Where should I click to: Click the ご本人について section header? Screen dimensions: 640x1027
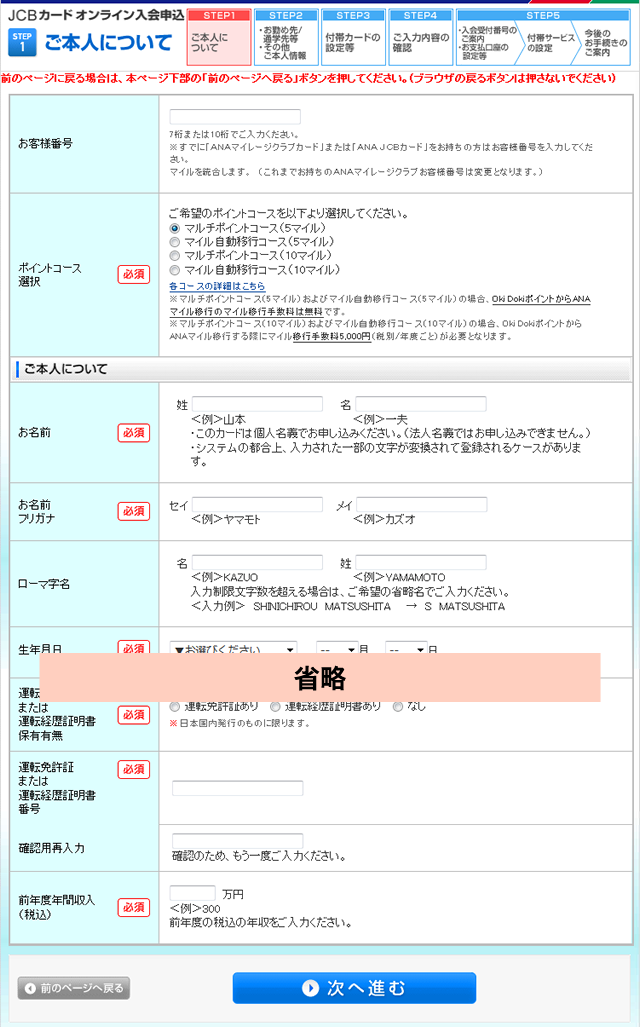[x=321, y=369]
